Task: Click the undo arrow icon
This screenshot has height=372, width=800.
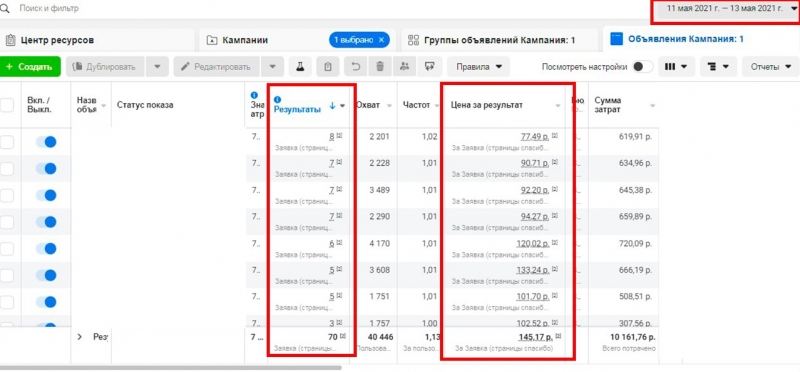Action: click(355, 67)
